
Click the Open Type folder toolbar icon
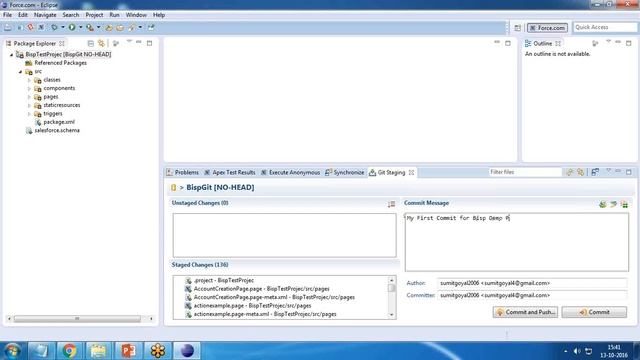point(109,28)
